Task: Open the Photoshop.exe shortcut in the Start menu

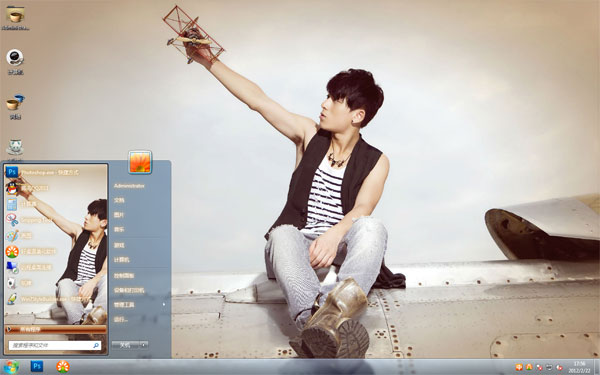Action: tap(55, 172)
